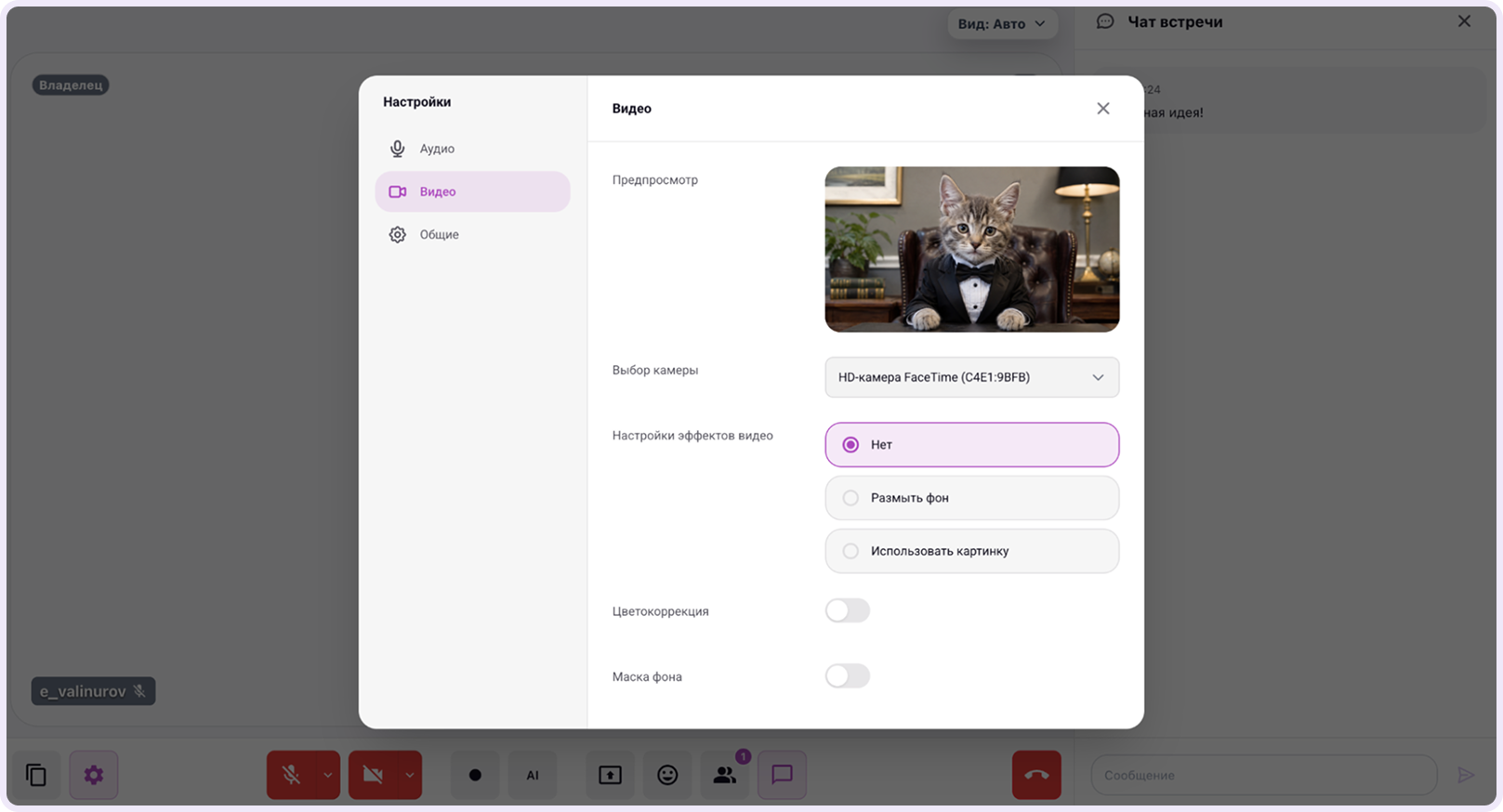Viewport: 1503px width, 812px height.
Task: Select the Использовать картинку option
Action: [x=971, y=551]
